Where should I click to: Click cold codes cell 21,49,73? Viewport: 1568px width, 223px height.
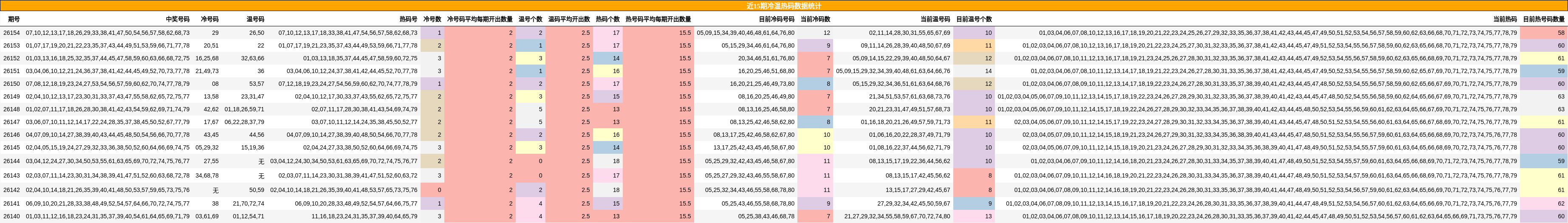207,71
